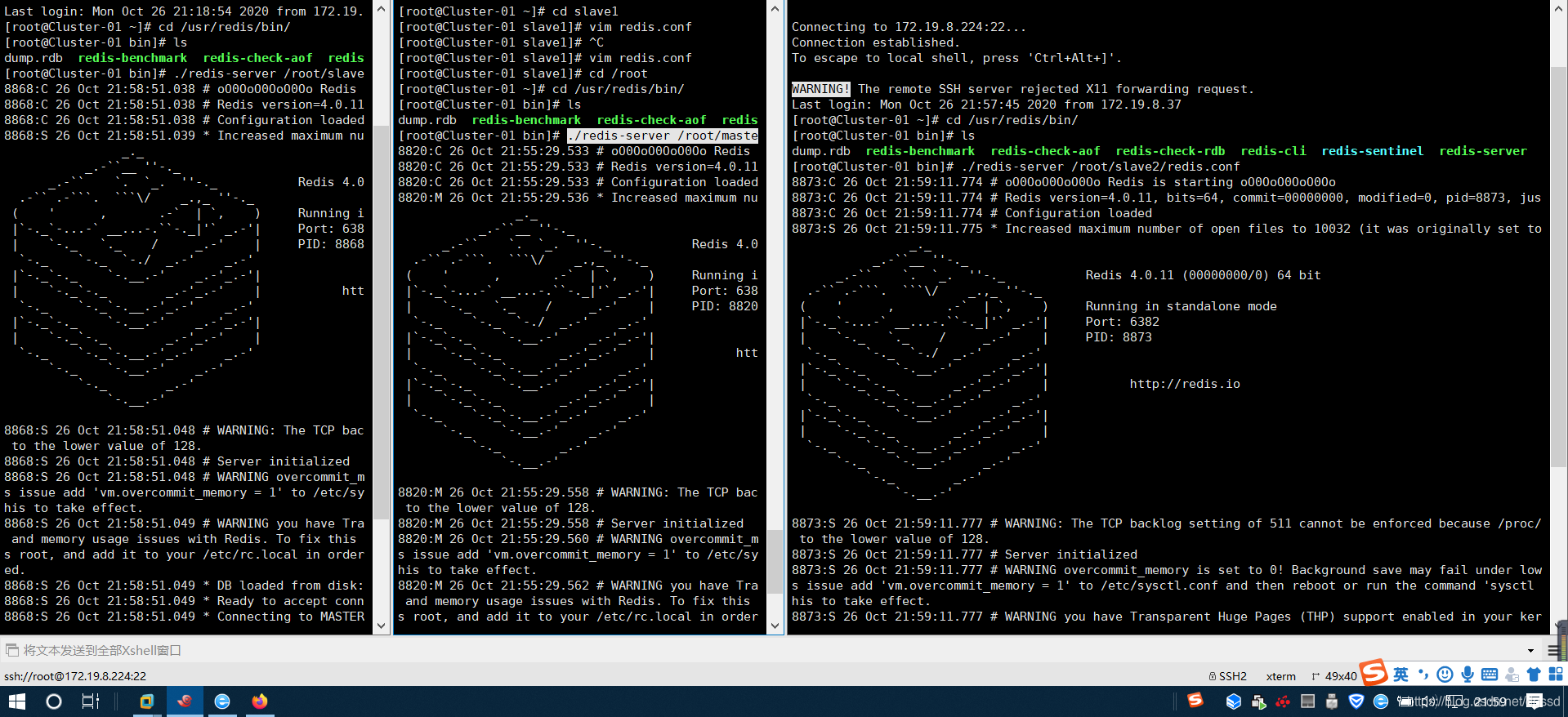This screenshot has width=1568, height=717.
Task: Open the toolbox grid icon on IME bar
Action: (x=1556, y=675)
